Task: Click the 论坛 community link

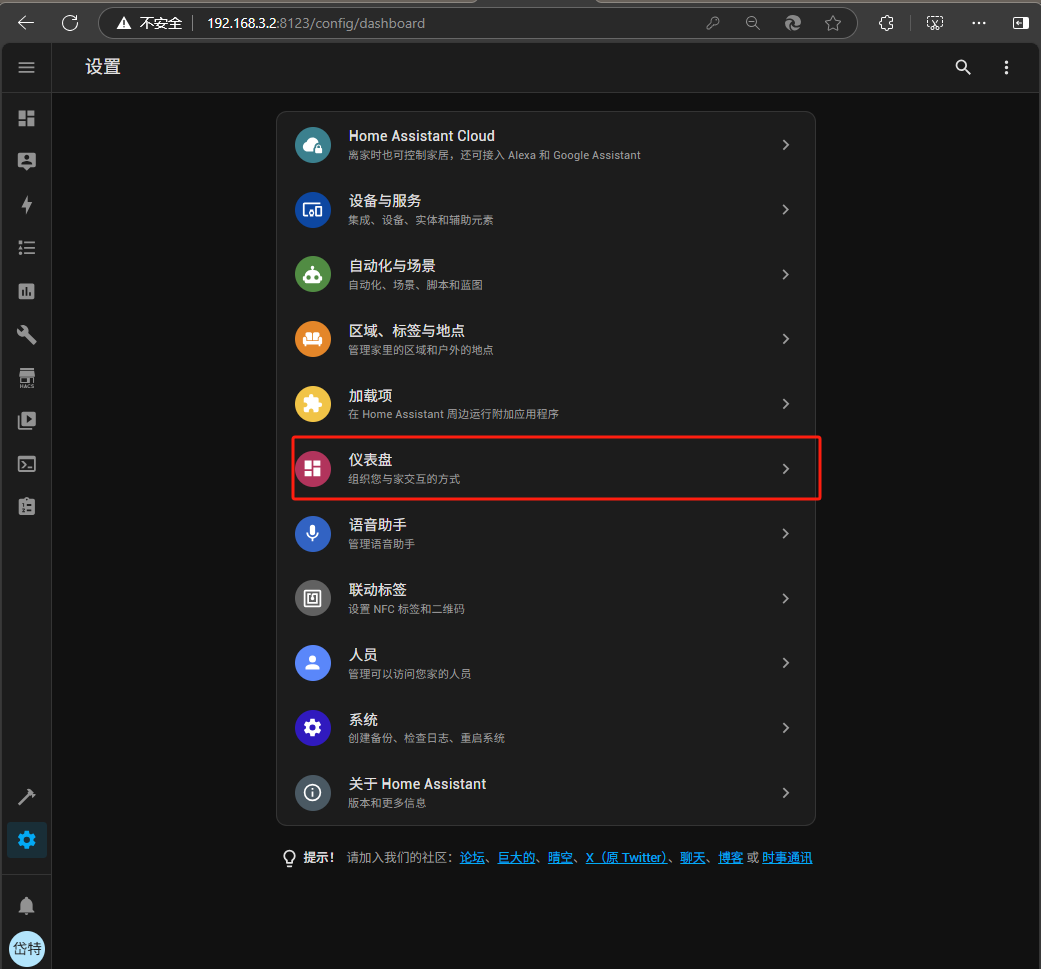Action: pos(472,858)
